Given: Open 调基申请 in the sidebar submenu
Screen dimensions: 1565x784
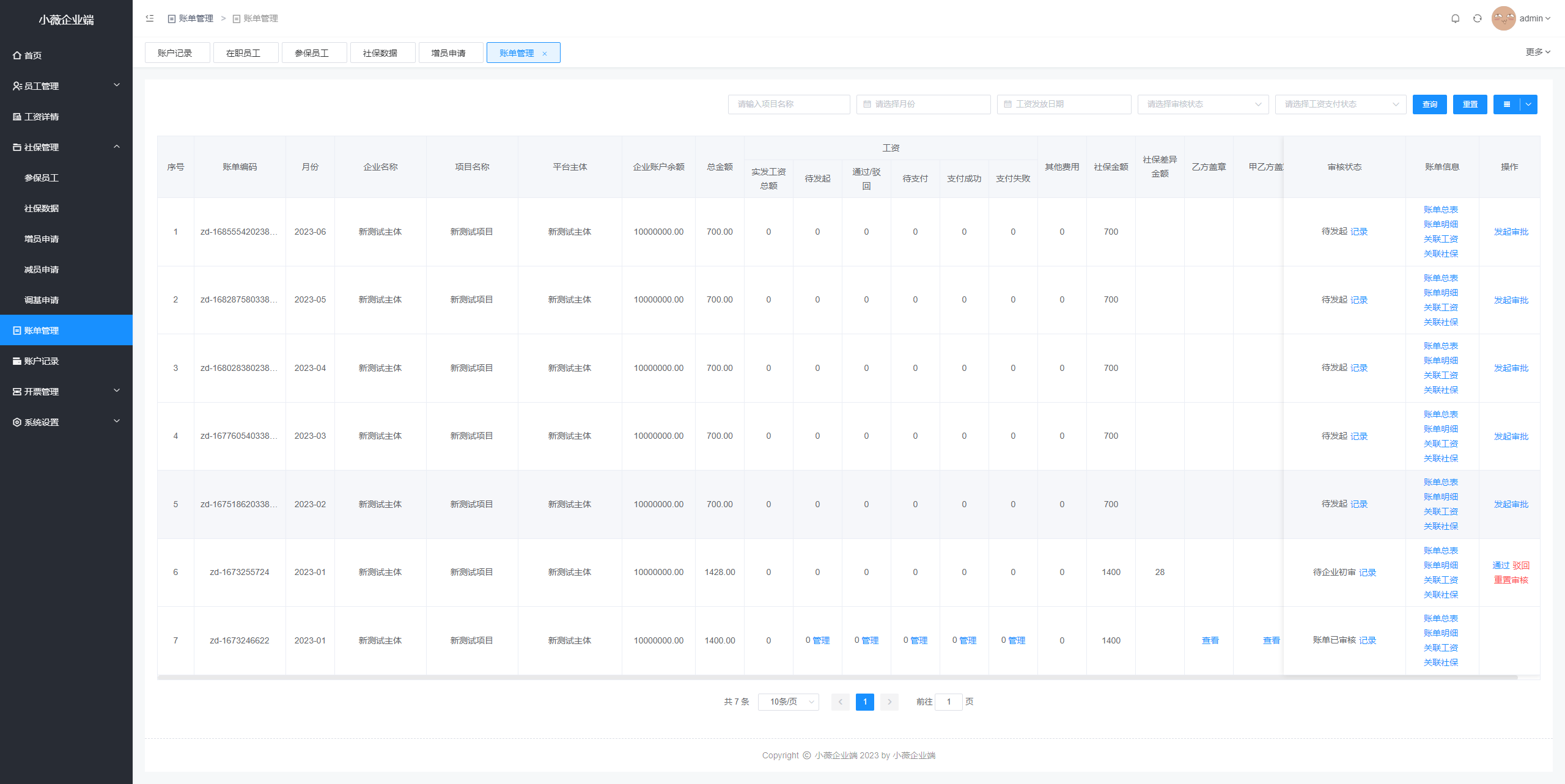Looking at the screenshot, I should 66,299.
